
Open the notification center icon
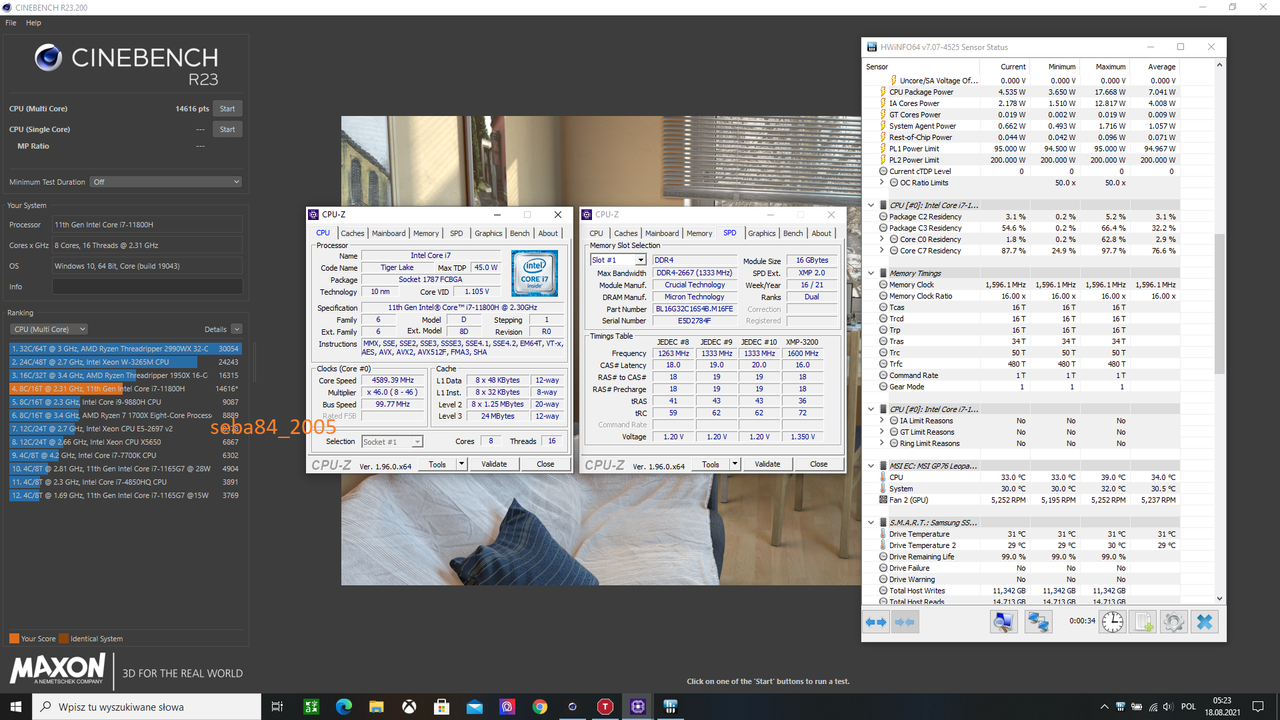coord(1260,706)
